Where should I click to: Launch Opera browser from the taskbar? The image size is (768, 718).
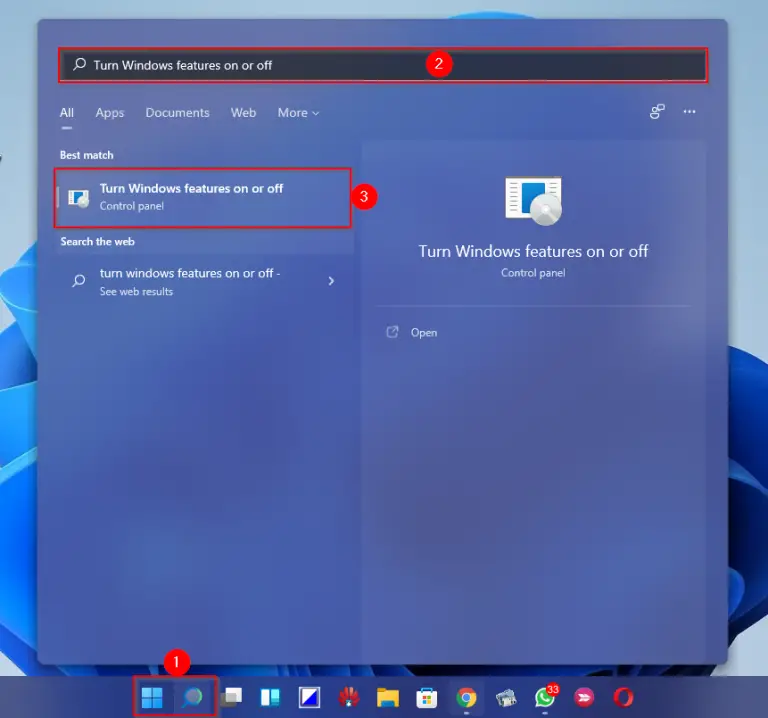(624, 697)
